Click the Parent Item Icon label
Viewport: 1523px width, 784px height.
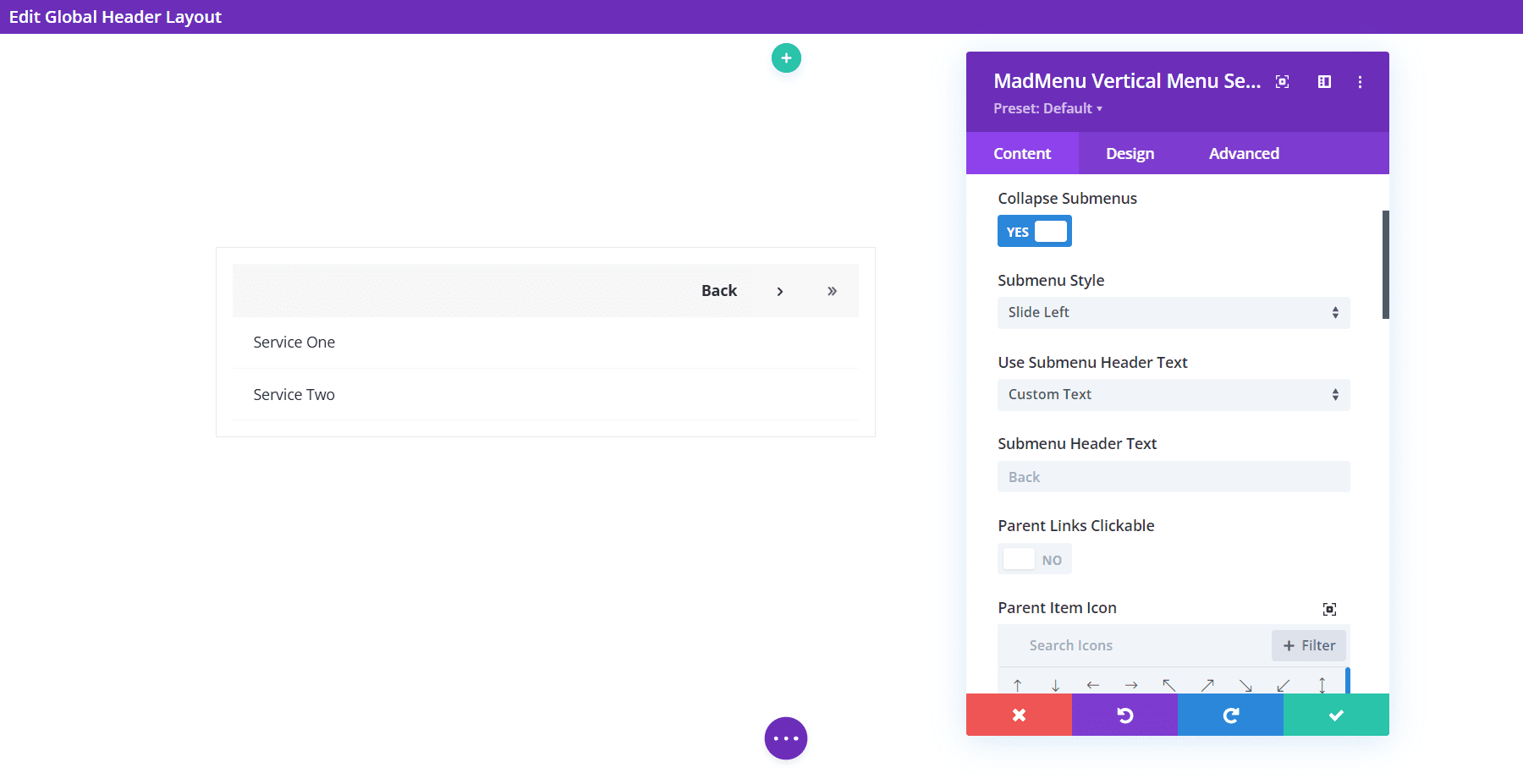[1057, 607]
